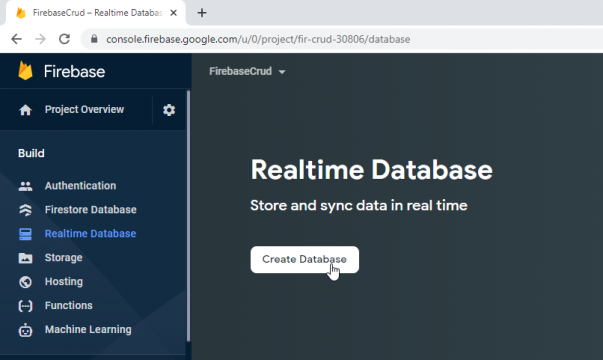Viewport: 603px width, 360px height.
Task: Click the dropdown arrow beside FirebaseCrud
Action: [x=282, y=72]
